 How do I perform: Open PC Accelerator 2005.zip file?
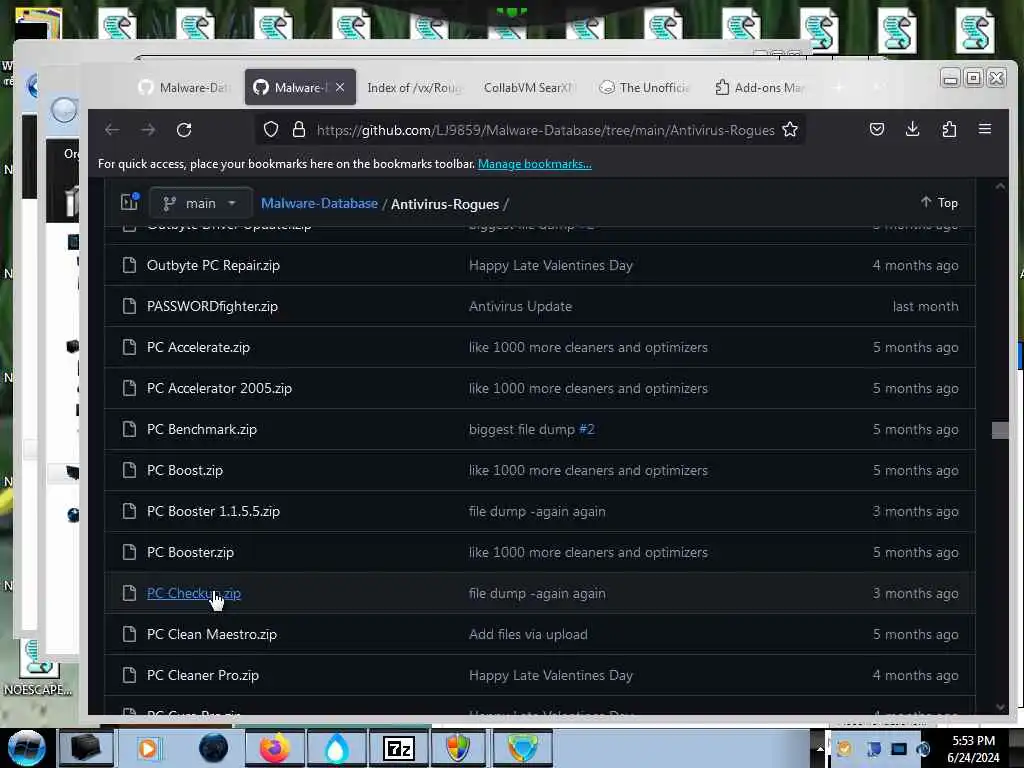[219, 388]
